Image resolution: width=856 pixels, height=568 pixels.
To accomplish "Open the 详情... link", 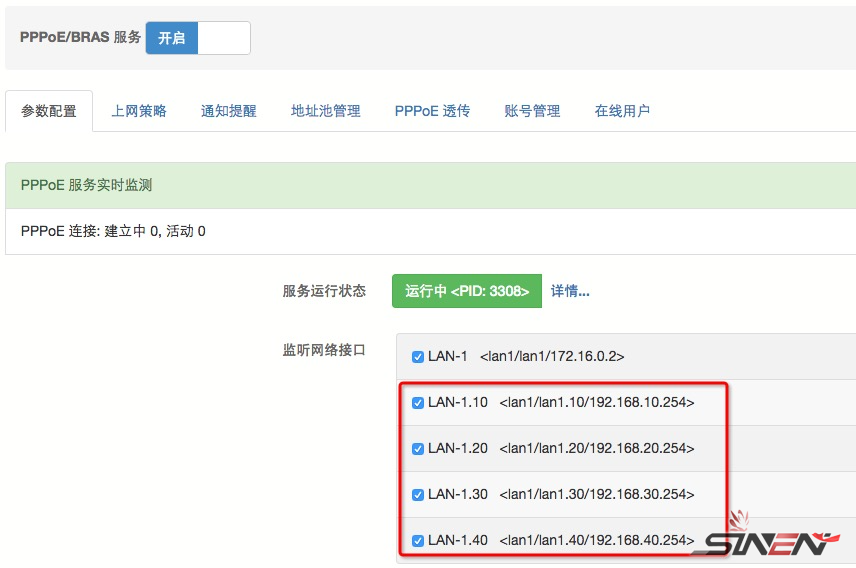I will tap(570, 291).
